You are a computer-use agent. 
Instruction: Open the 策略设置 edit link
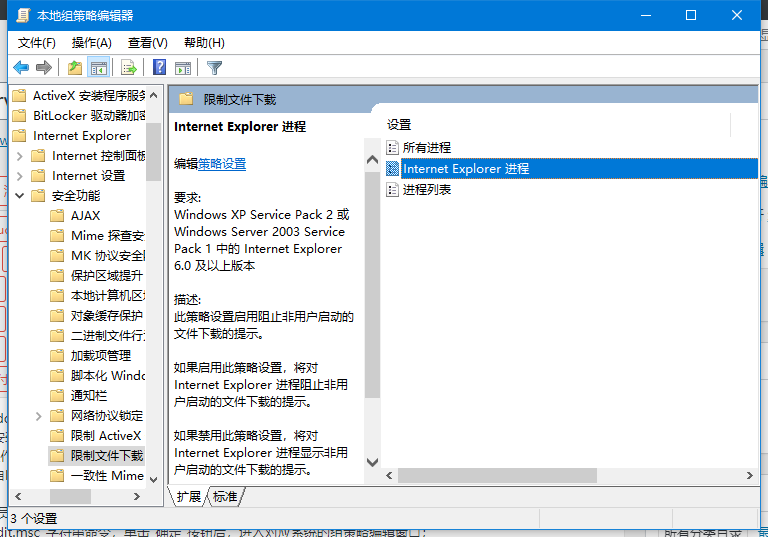click(x=222, y=164)
